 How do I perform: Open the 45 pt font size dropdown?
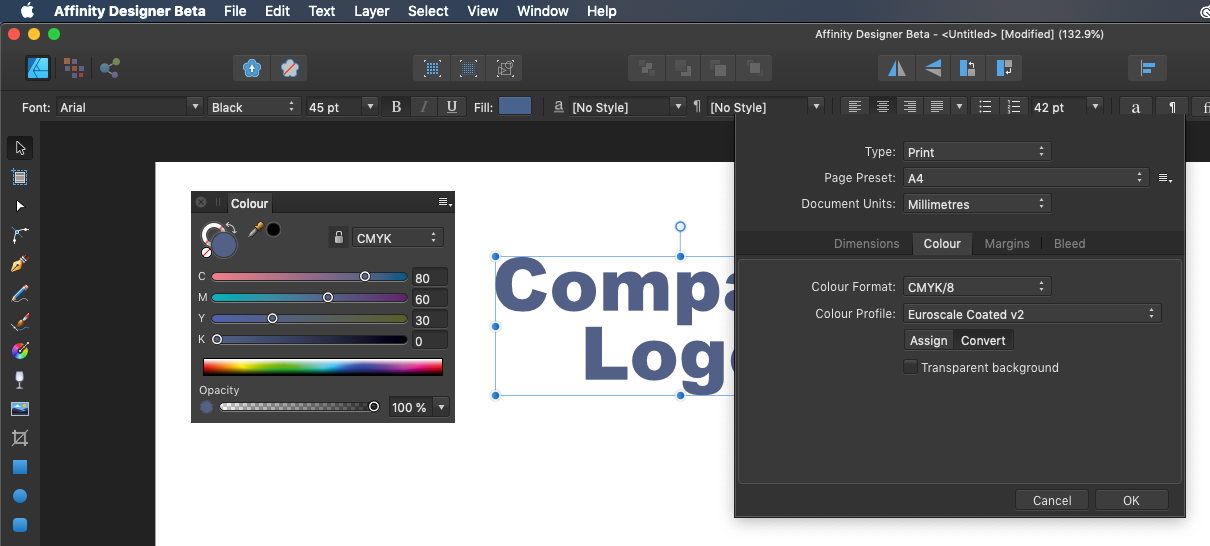click(341, 107)
